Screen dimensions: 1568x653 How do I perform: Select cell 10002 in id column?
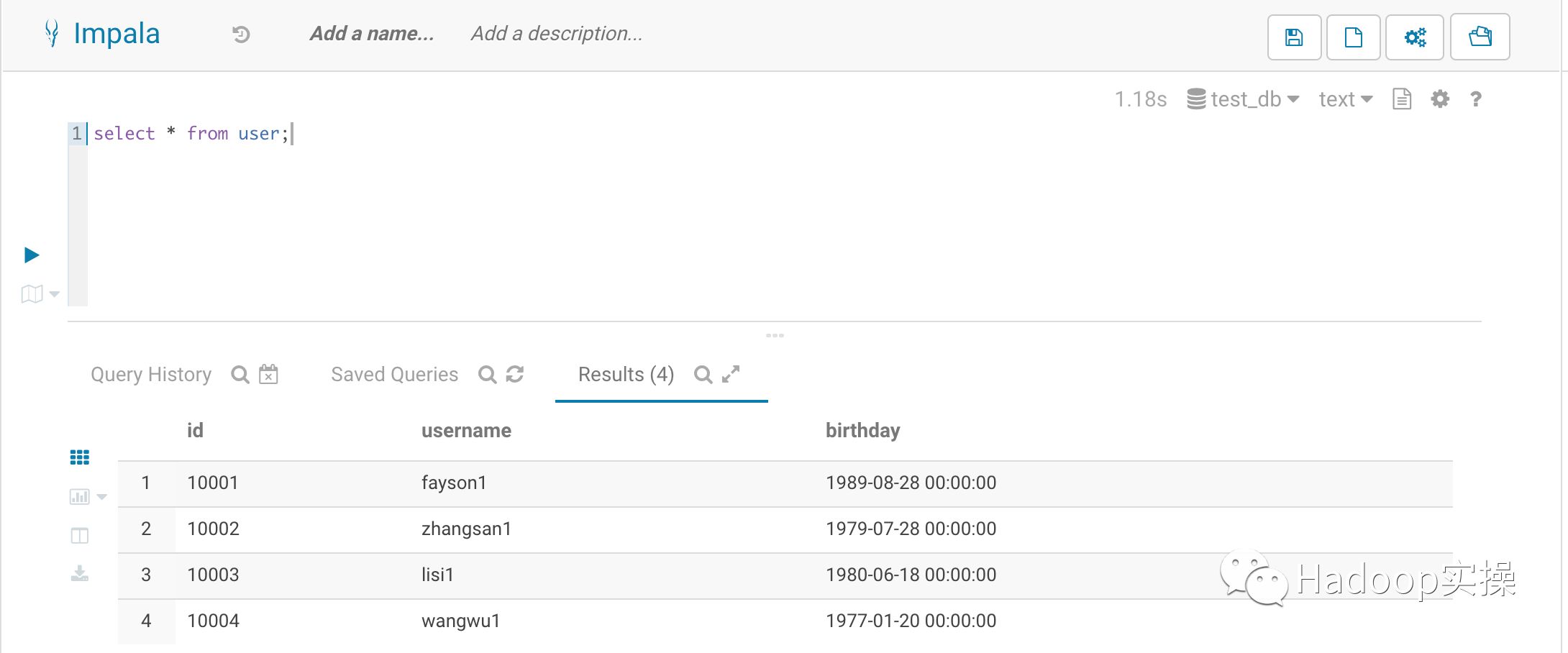[213, 529]
